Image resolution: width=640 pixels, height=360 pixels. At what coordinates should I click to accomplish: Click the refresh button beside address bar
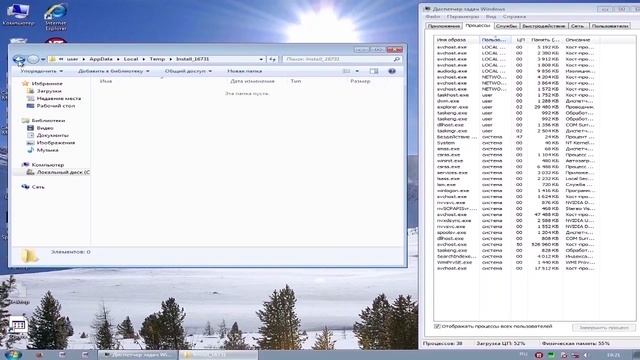272,59
